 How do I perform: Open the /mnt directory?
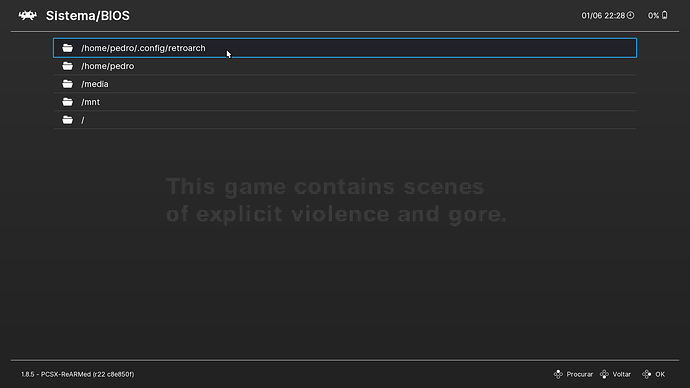click(x=345, y=102)
